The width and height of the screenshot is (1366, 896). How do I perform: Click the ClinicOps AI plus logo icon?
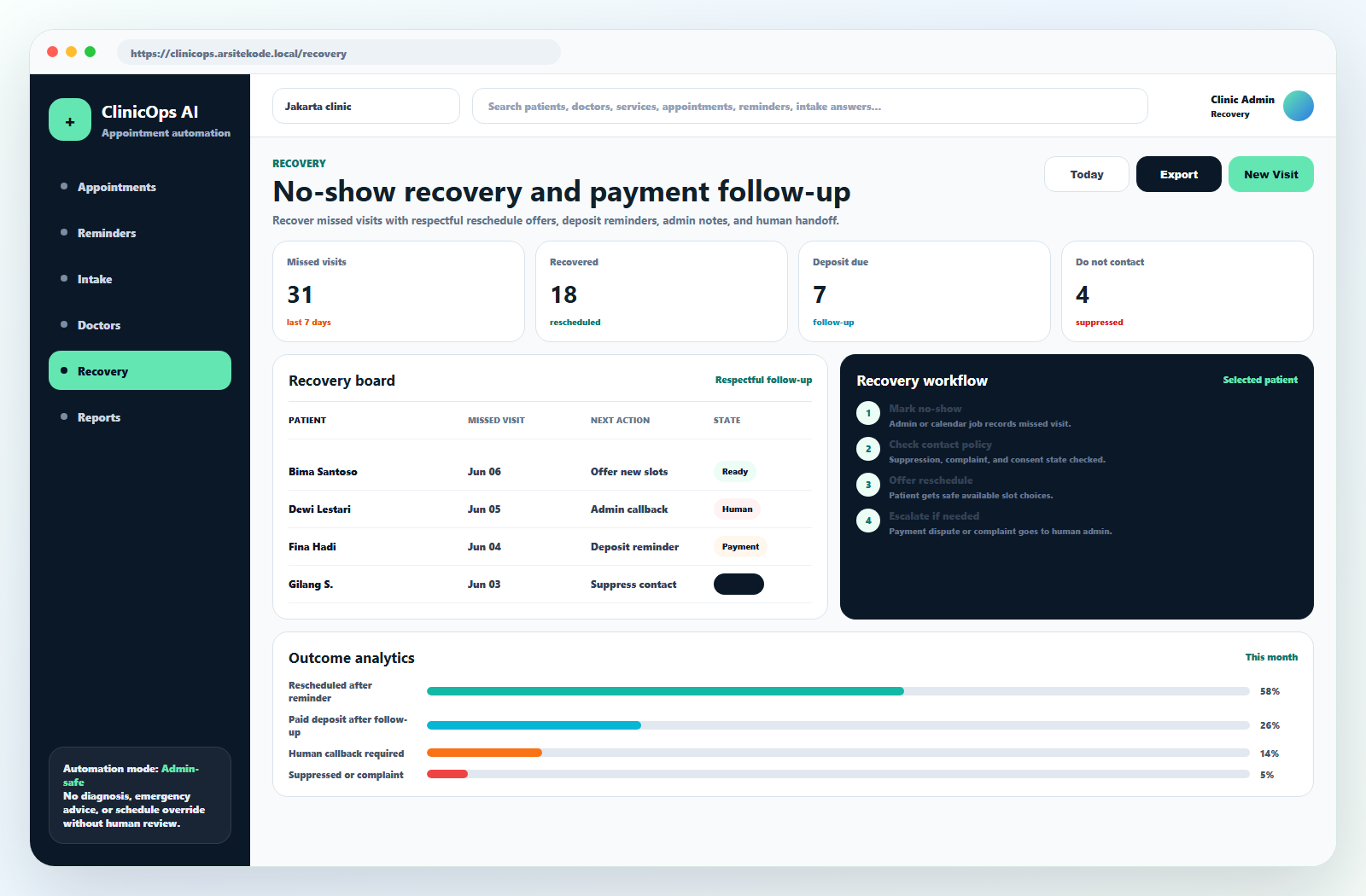coord(70,119)
